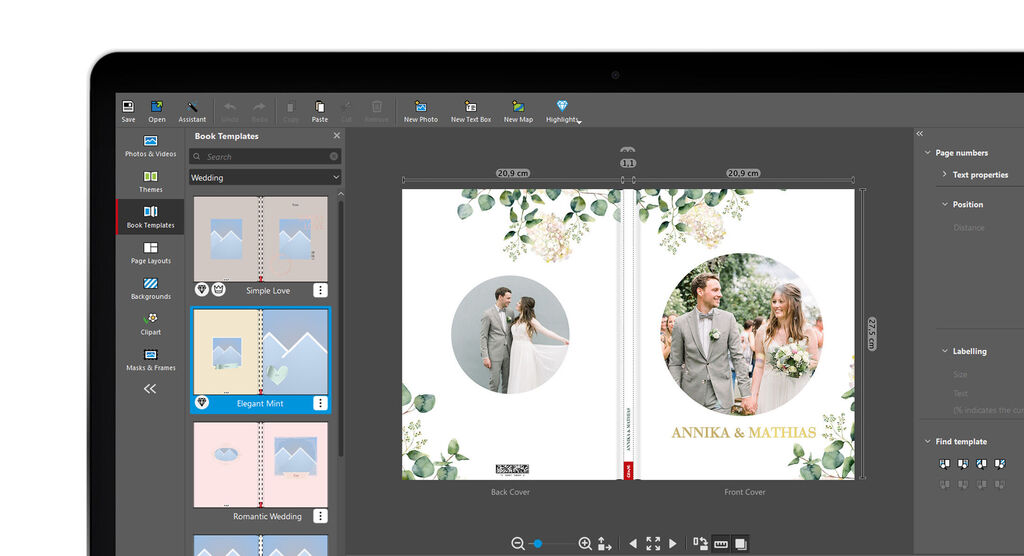The width and height of the screenshot is (1024, 556).
Task: Toggle the ruler display
Action: pos(721,544)
